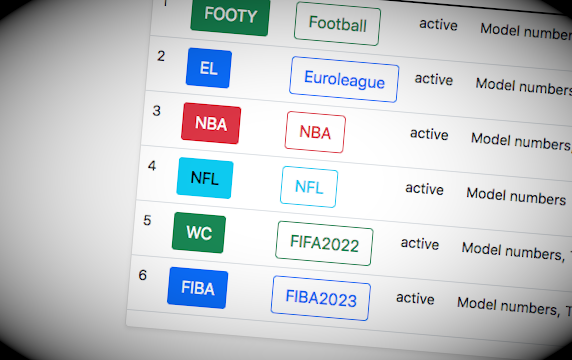Click the cyan filled NFL badge
The image size is (572, 360).
pyautogui.click(x=205, y=178)
